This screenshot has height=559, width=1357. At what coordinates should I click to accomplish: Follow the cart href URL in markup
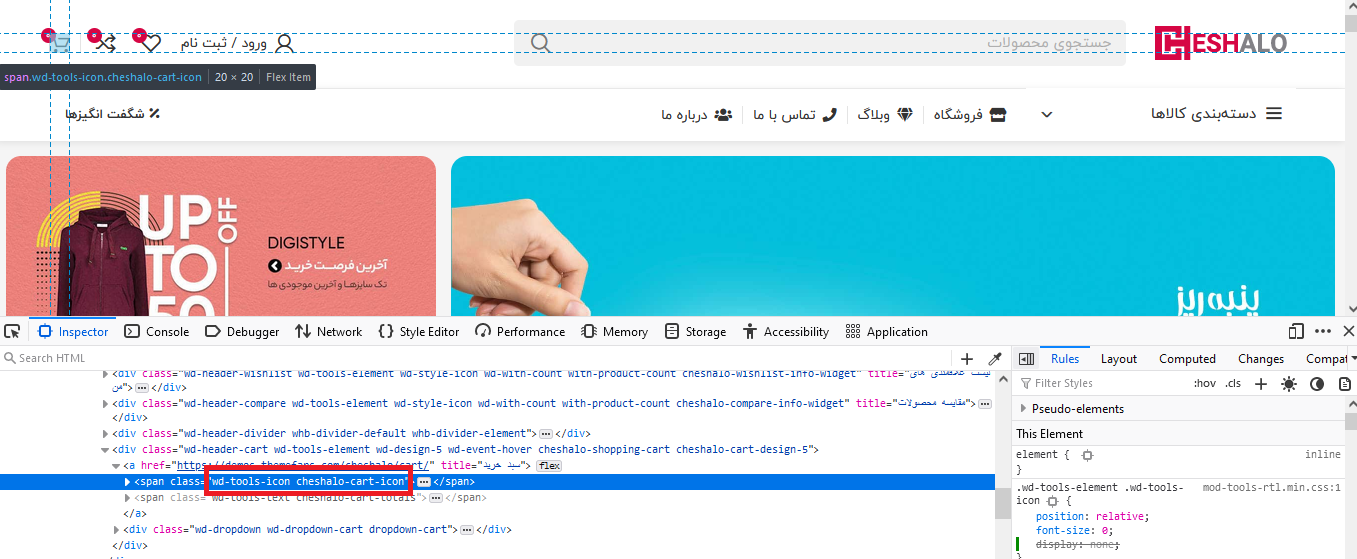coord(305,466)
